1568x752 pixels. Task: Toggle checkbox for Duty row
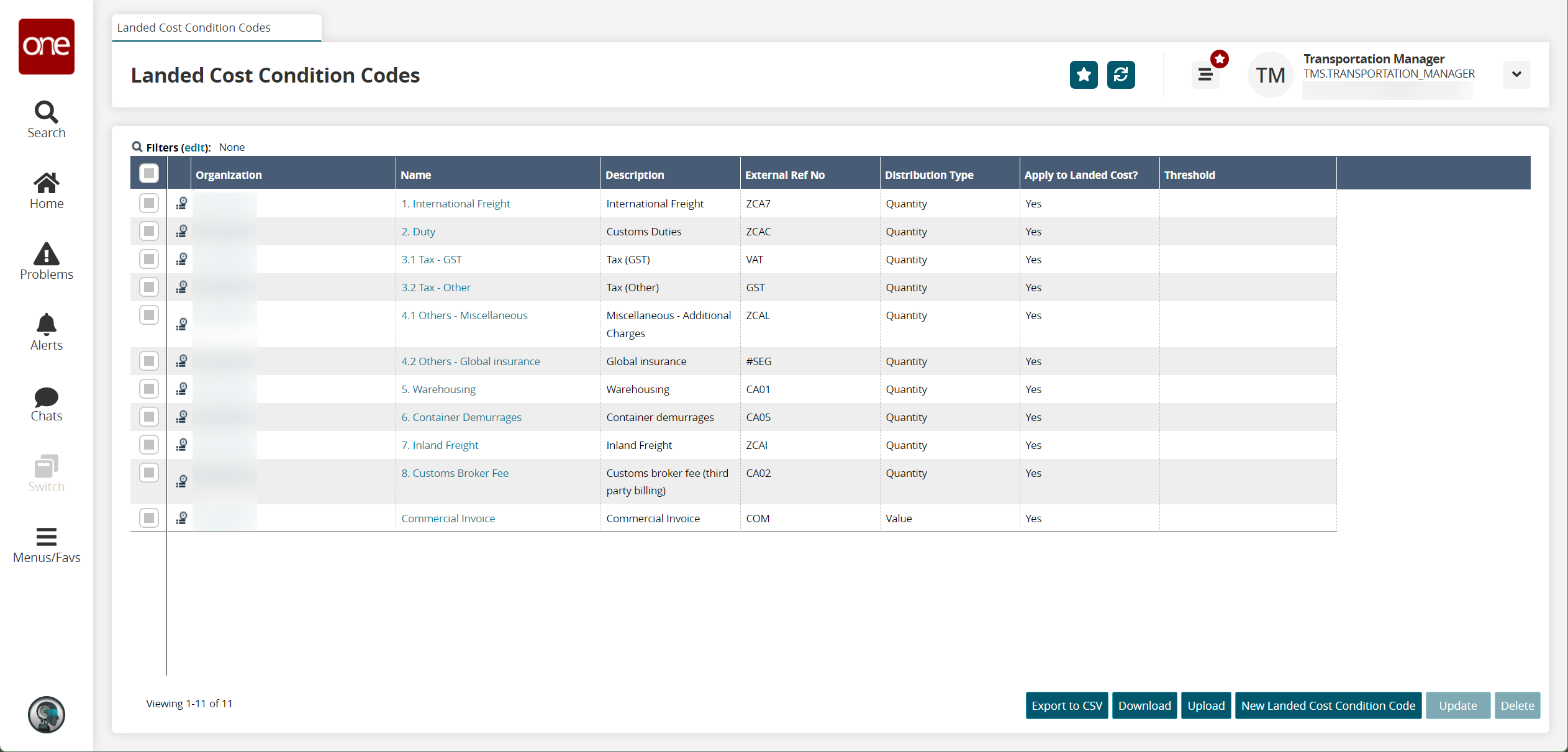149,231
